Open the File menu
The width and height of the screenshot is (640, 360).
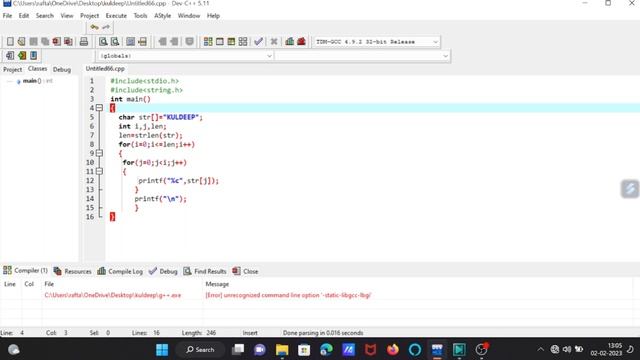coord(7,16)
